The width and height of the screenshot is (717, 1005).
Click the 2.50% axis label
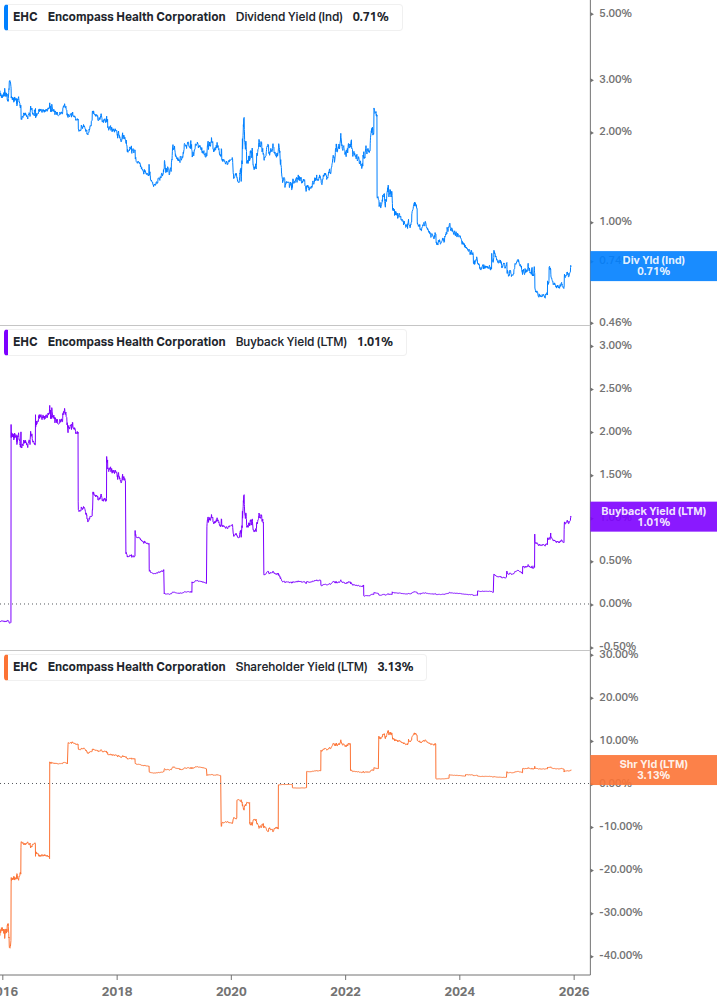pyautogui.click(x=615, y=388)
